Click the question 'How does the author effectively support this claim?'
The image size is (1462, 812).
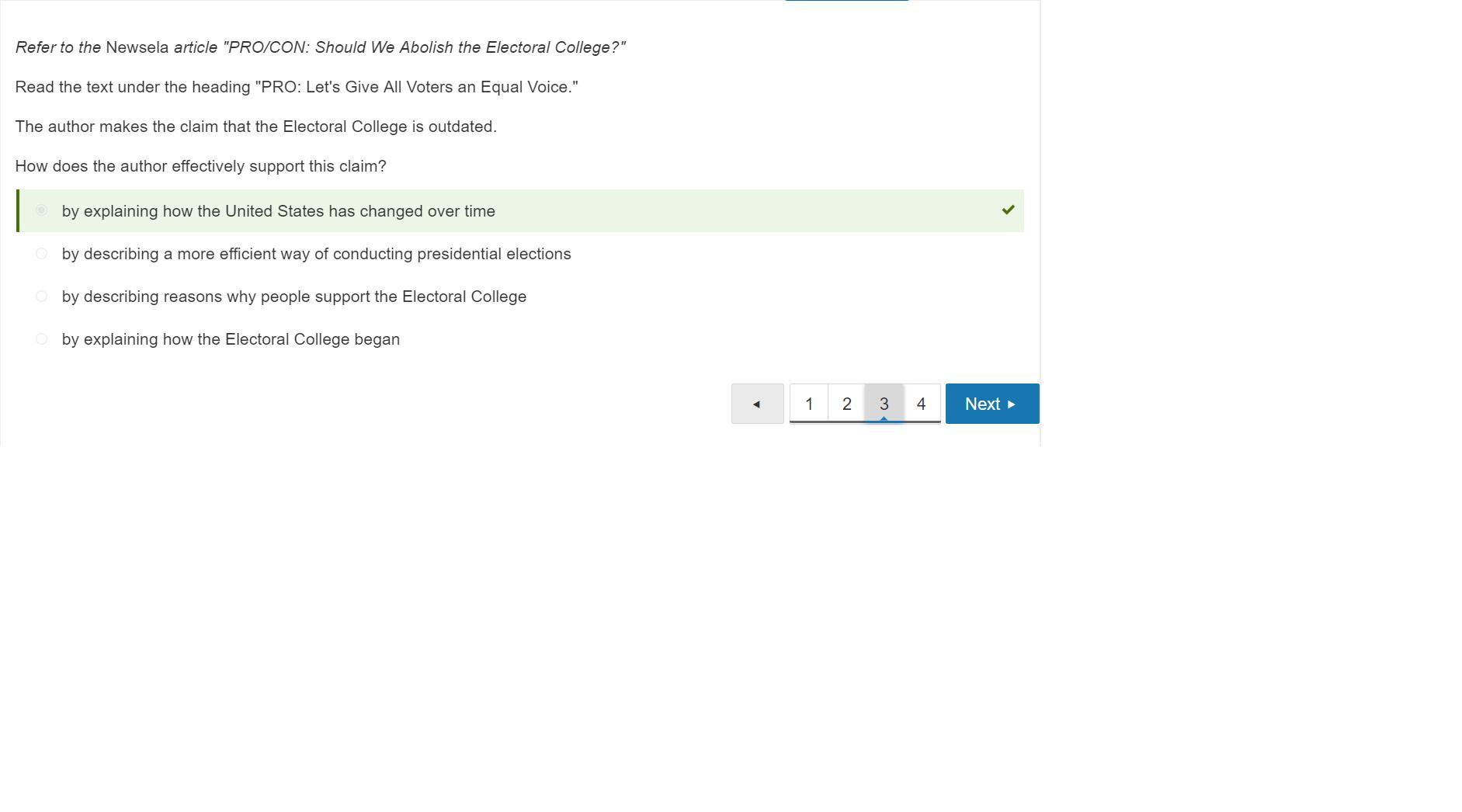[200, 166]
